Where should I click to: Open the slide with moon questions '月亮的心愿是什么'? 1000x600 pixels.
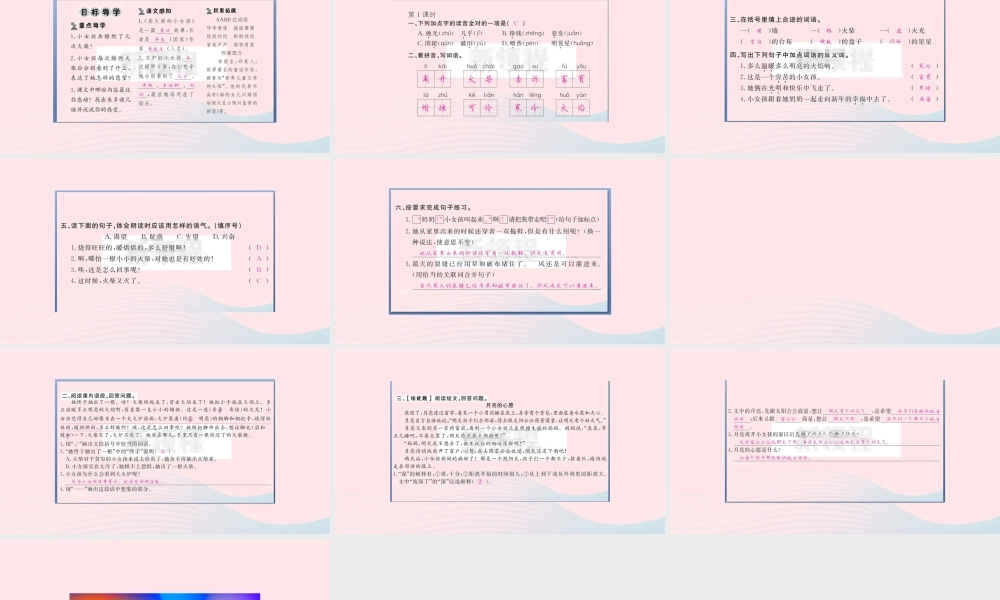[x=835, y=441]
